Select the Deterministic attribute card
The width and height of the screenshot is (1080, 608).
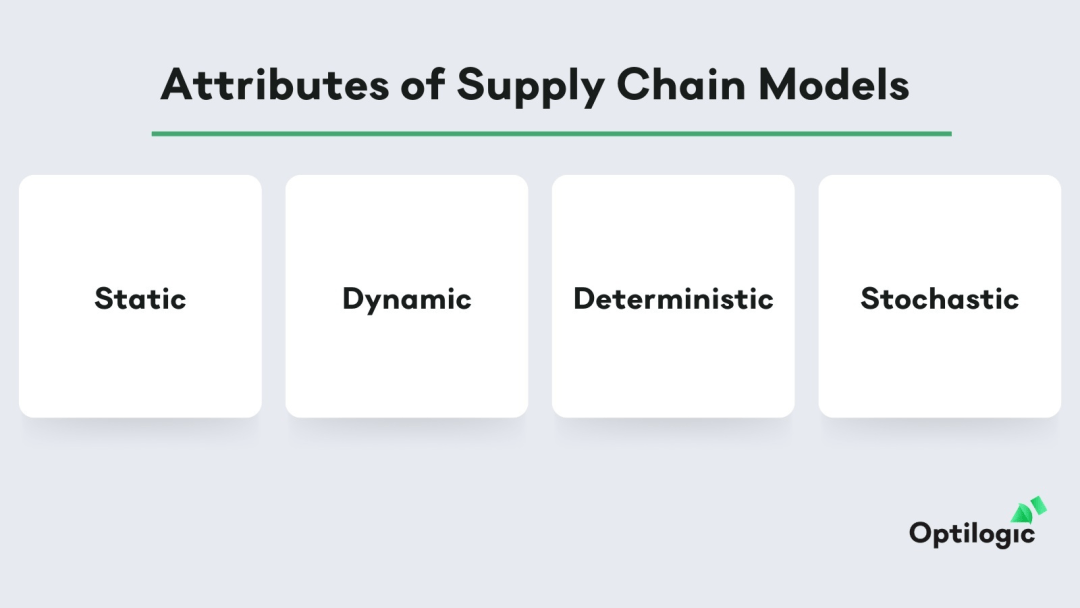(x=673, y=296)
